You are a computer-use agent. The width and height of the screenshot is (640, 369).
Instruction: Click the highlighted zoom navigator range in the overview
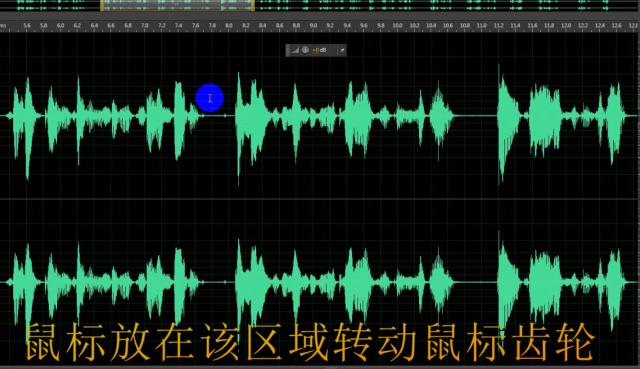coord(178,6)
